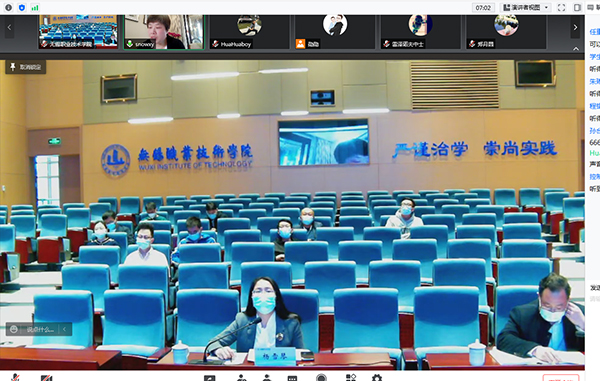Open chat icon in bottom toolbar
The height and width of the screenshot is (381, 600).
click(x=292, y=378)
